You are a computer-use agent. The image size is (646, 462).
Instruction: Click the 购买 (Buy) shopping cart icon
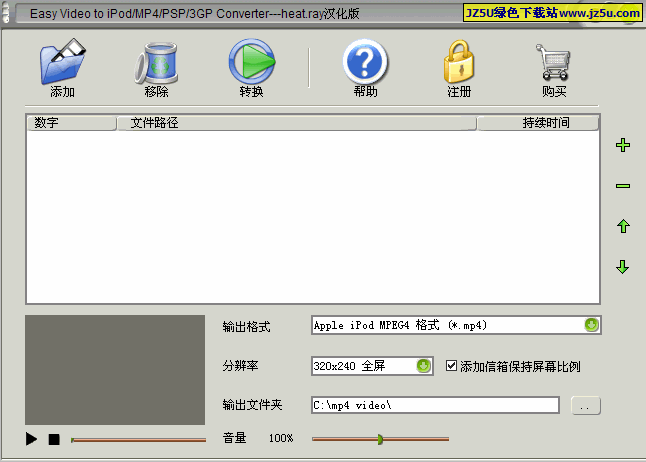click(553, 62)
